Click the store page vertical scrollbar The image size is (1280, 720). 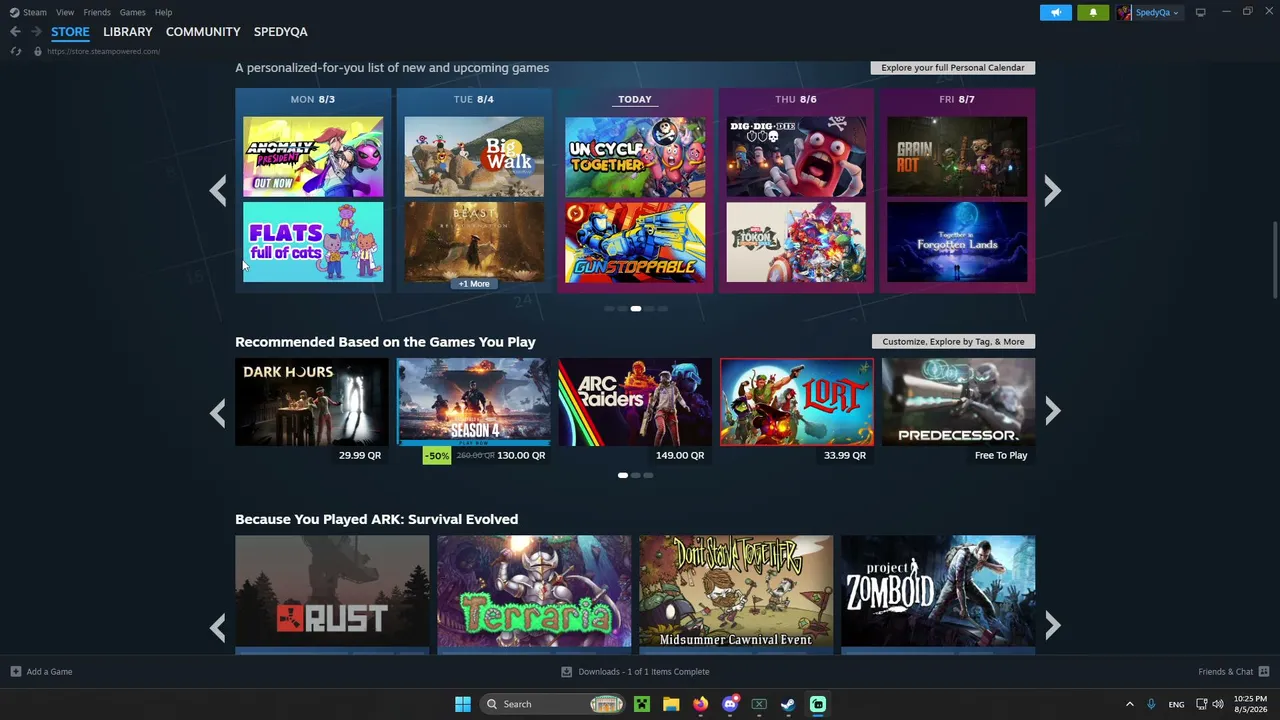pos(1274,260)
